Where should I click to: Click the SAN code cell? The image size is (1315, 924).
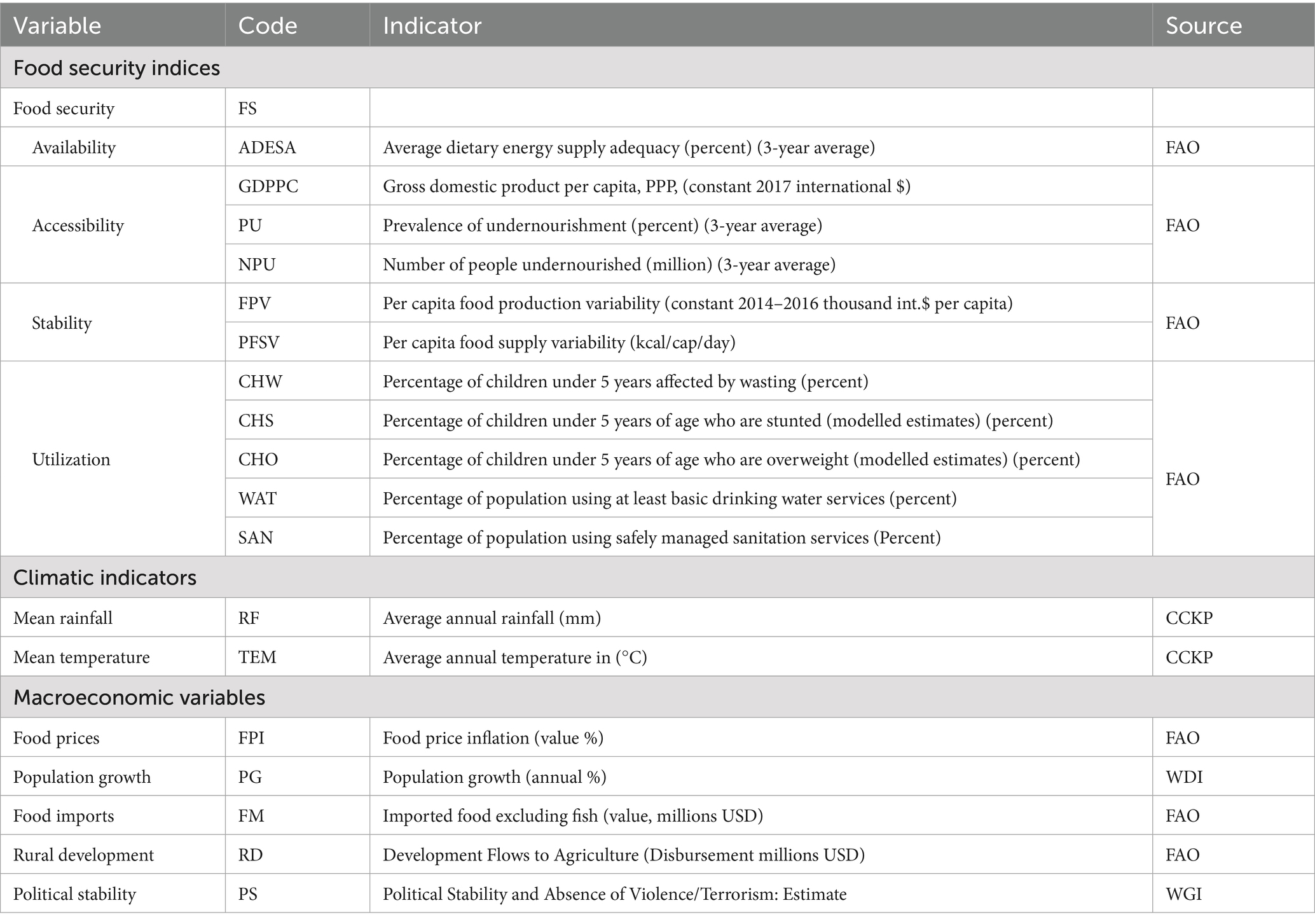coord(256,538)
